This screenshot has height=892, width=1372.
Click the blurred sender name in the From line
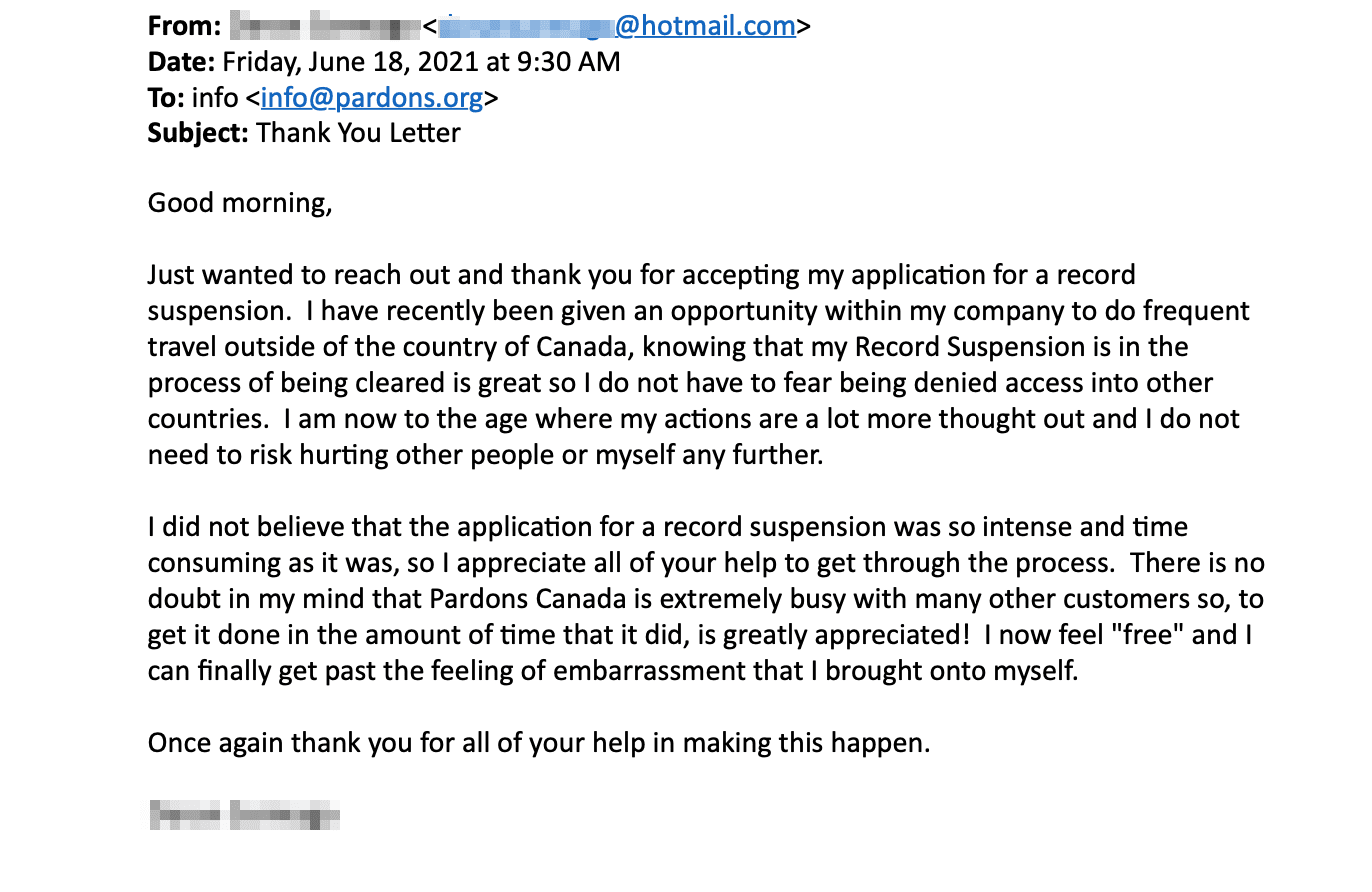[x=324, y=26]
